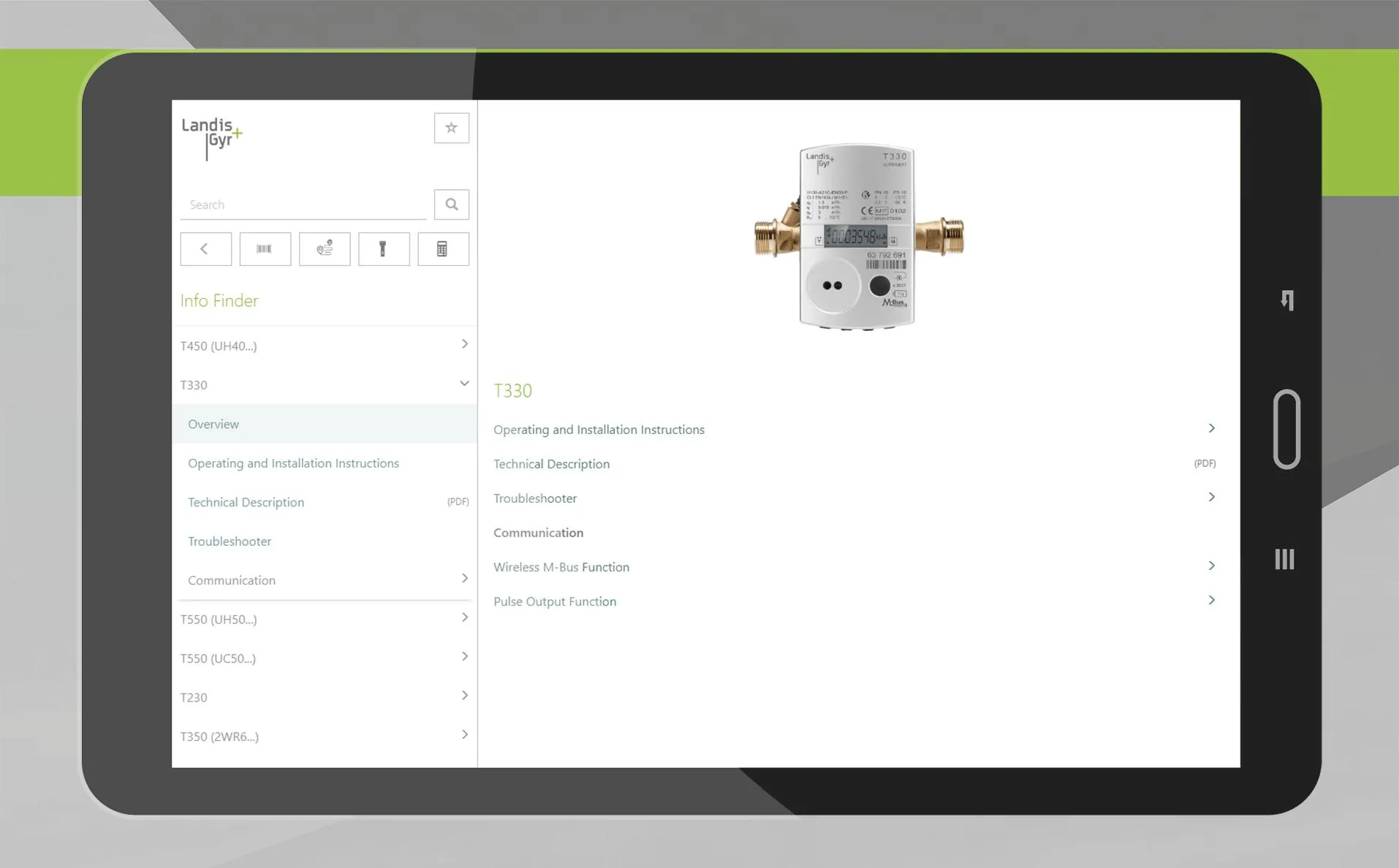
Task: Open main Technical Description link
Action: [x=551, y=464]
